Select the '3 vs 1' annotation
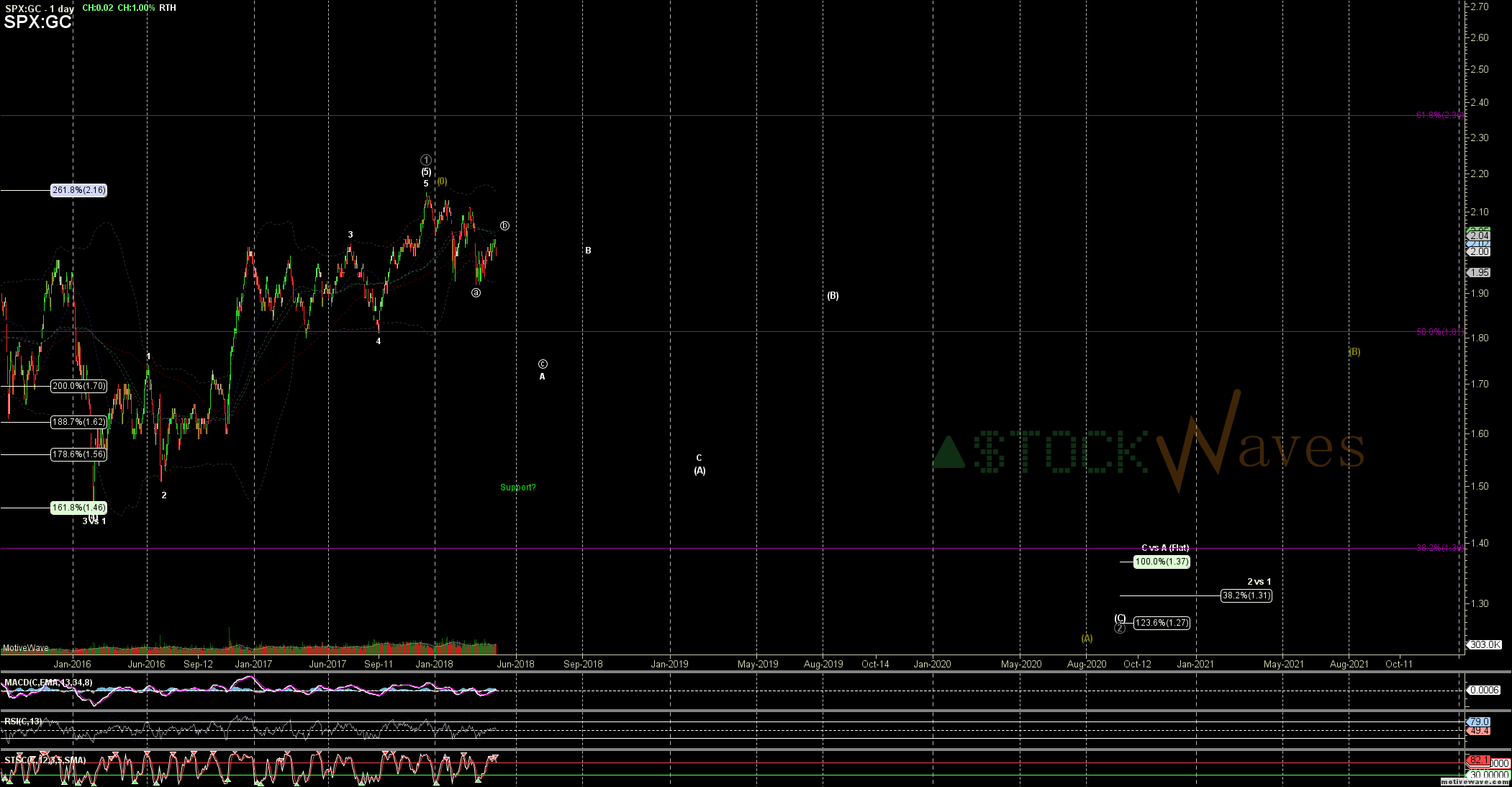Image resolution: width=1512 pixels, height=787 pixels. point(94,521)
